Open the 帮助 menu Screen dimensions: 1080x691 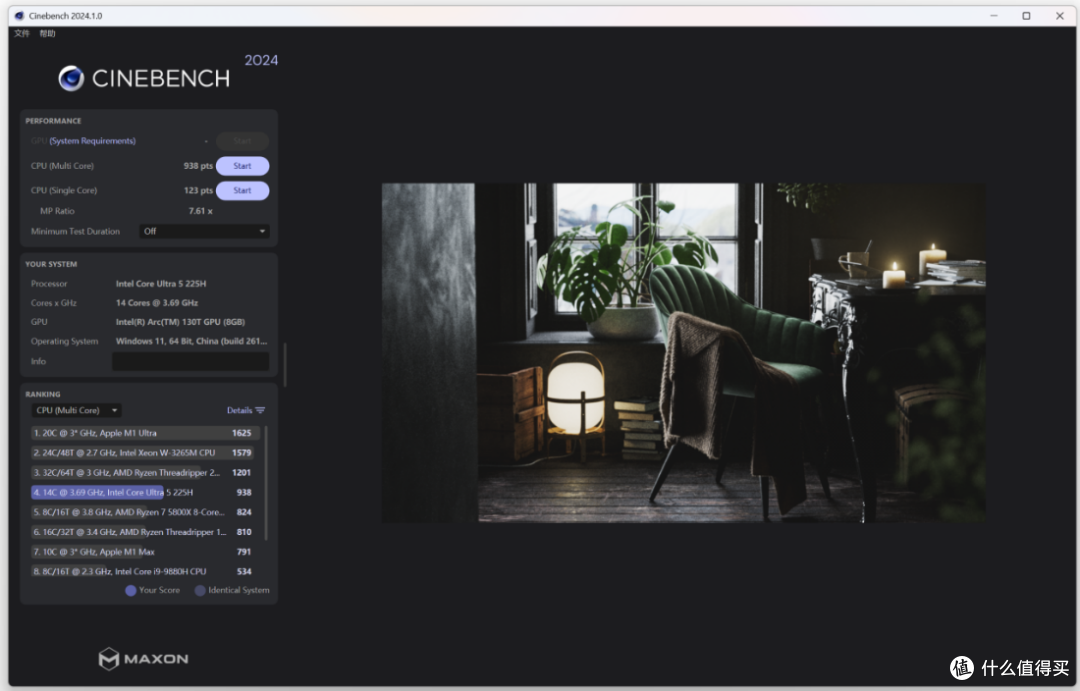coord(47,33)
